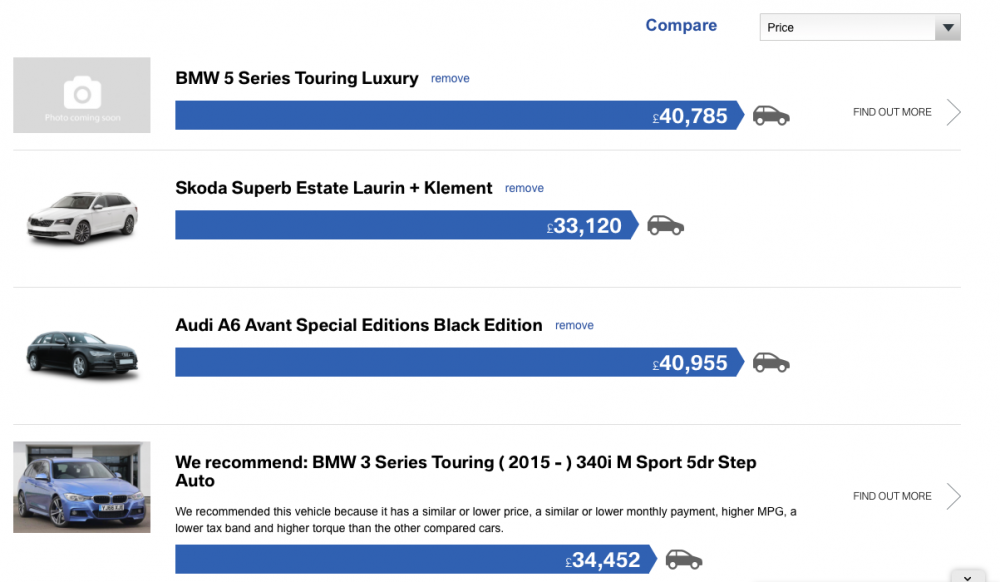Screen dimensions: 1000x582
Task: Click camera placeholder icon for BMW 5 Series
Action: (82, 93)
